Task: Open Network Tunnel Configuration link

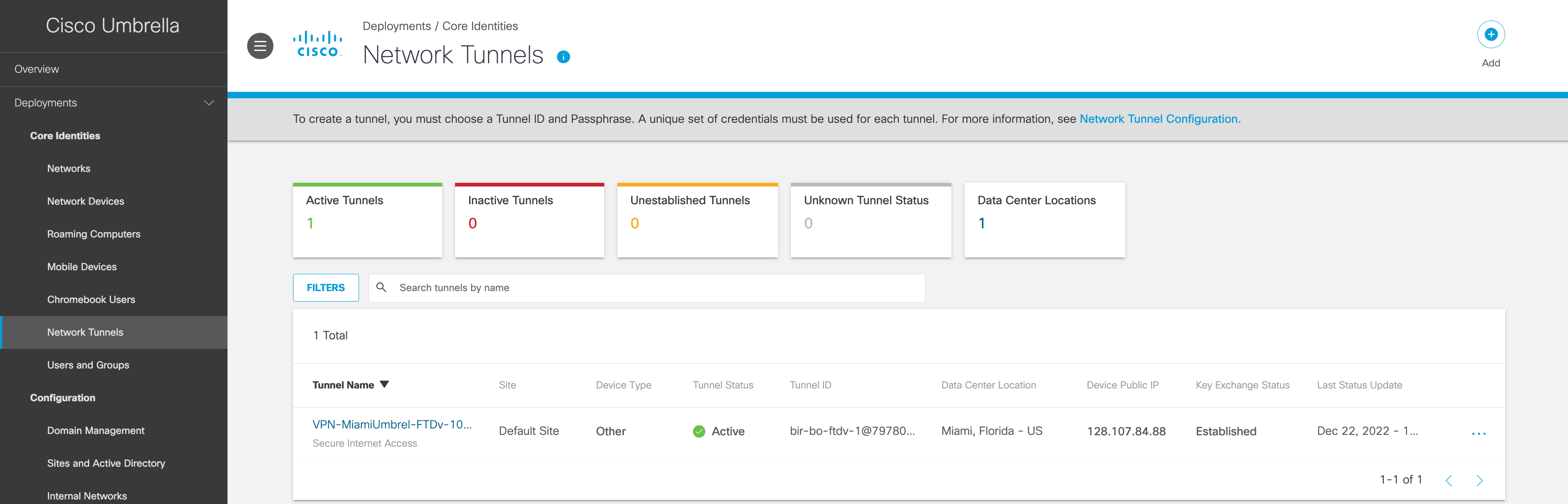Action: point(1159,119)
